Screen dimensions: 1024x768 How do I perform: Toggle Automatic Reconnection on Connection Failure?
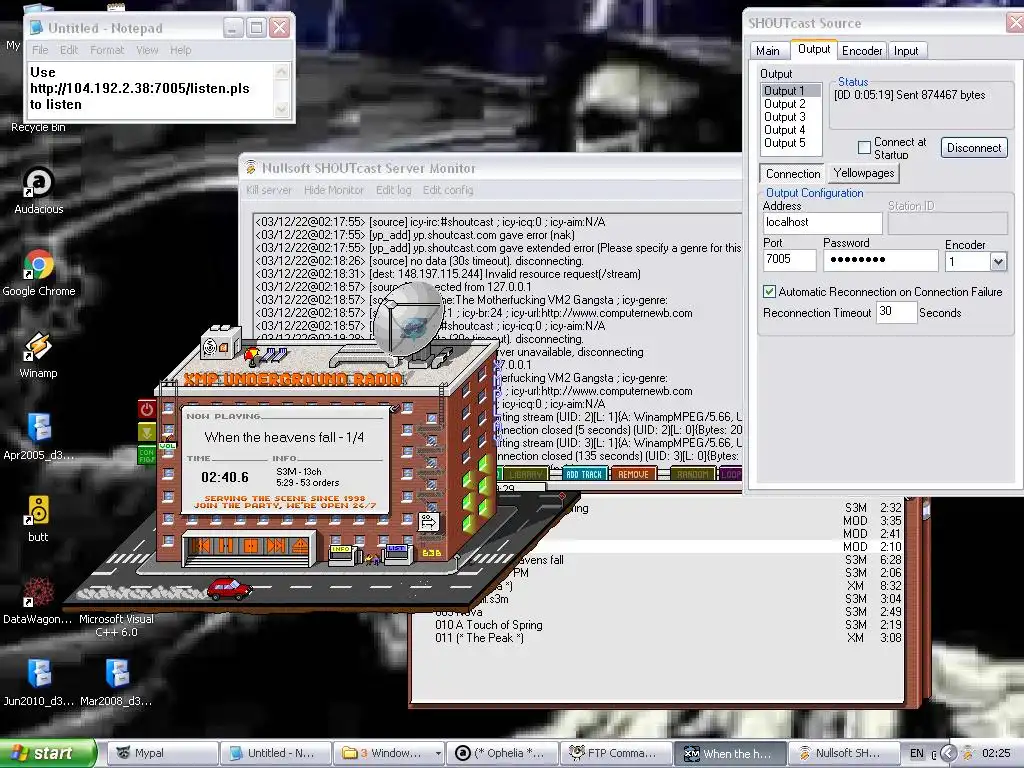769,291
